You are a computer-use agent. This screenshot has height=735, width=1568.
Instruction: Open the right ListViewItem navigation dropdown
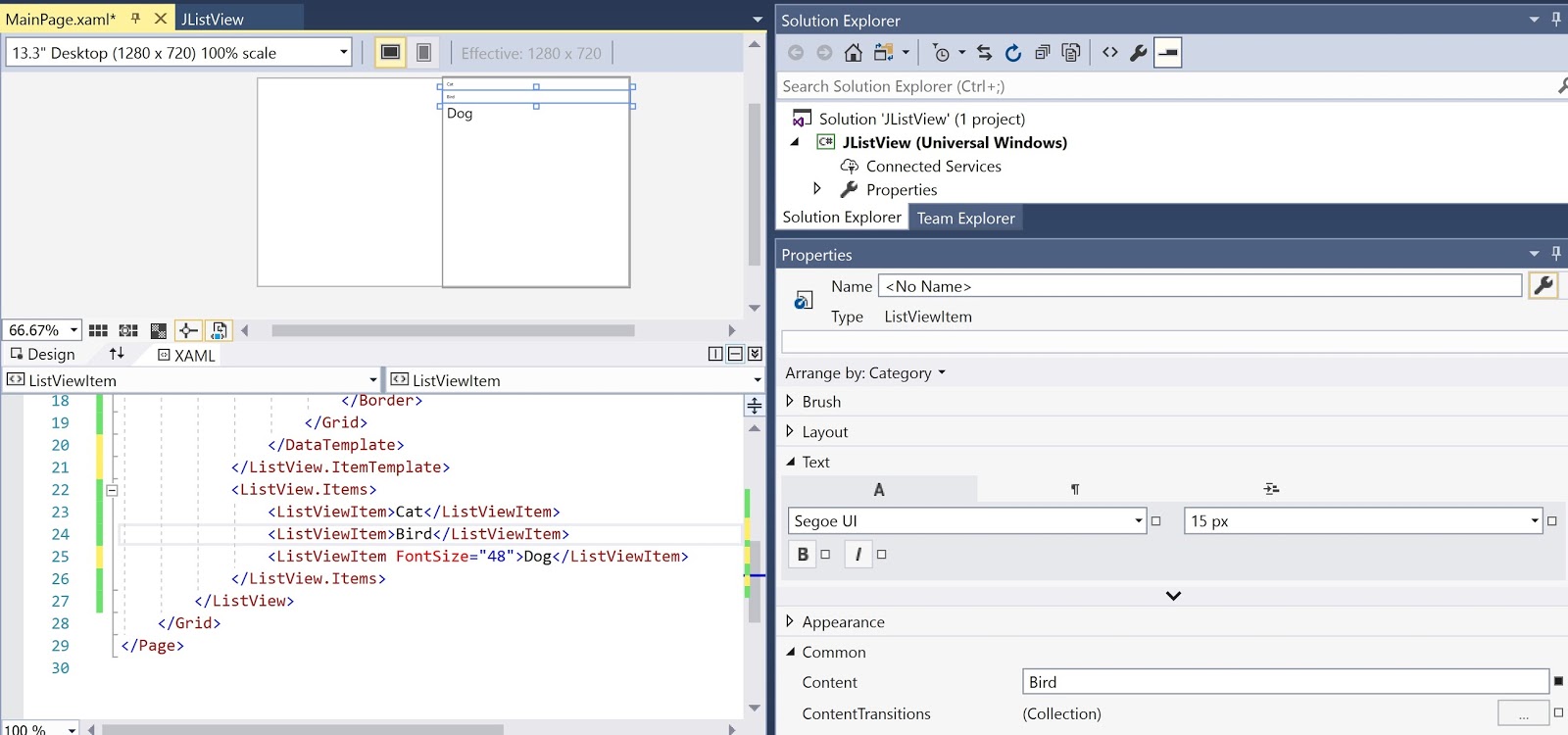coord(757,380)
